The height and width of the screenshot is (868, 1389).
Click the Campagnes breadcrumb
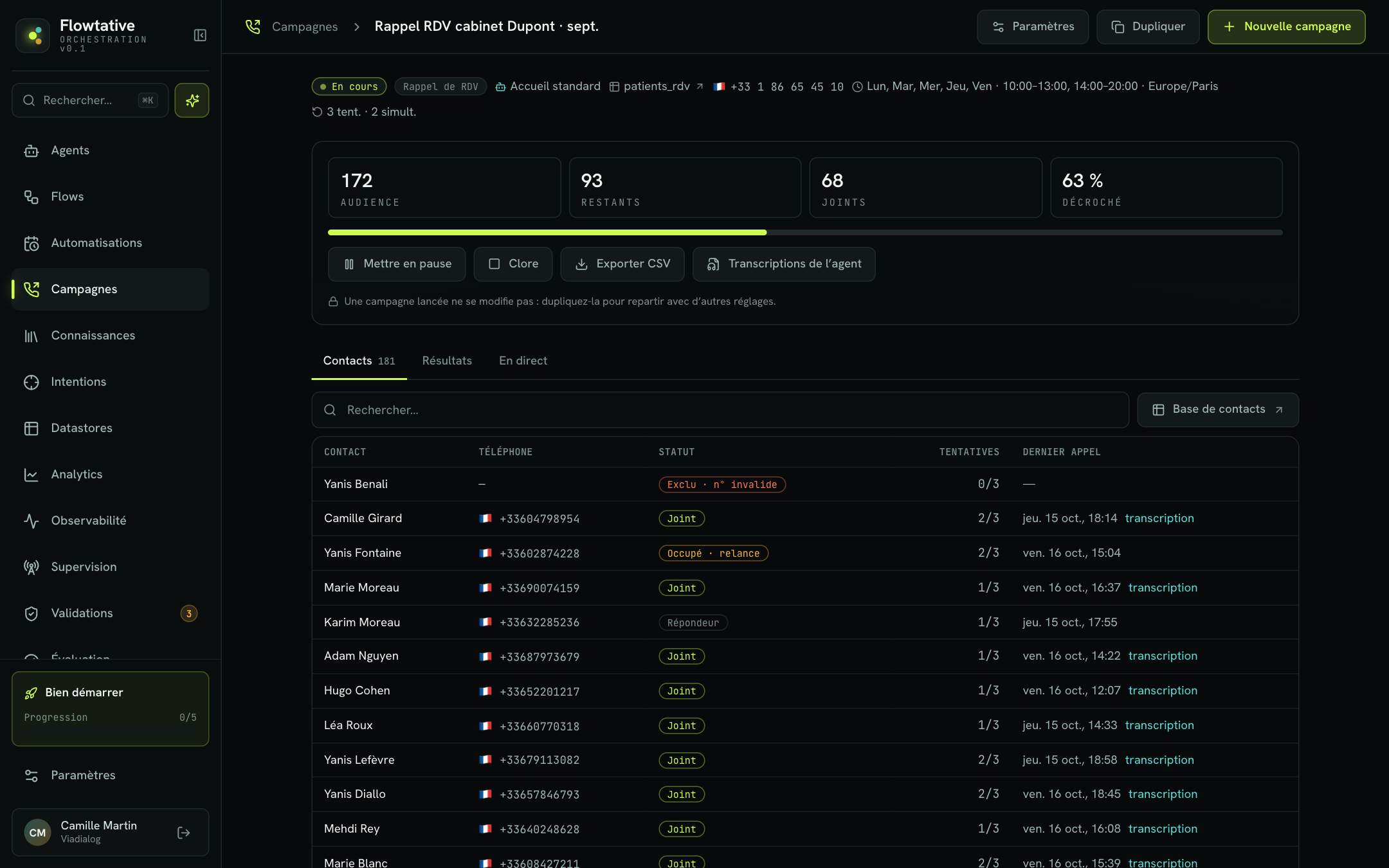304,26
